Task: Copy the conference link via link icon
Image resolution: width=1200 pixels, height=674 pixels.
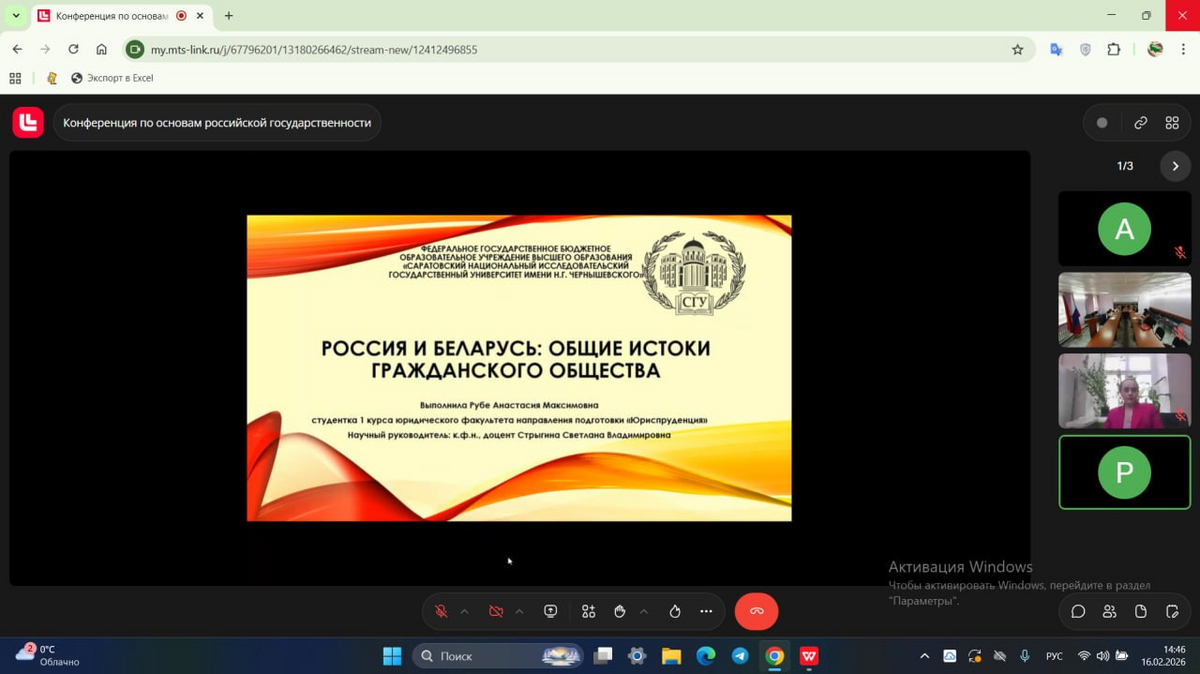Action: tap(1141, 123)
